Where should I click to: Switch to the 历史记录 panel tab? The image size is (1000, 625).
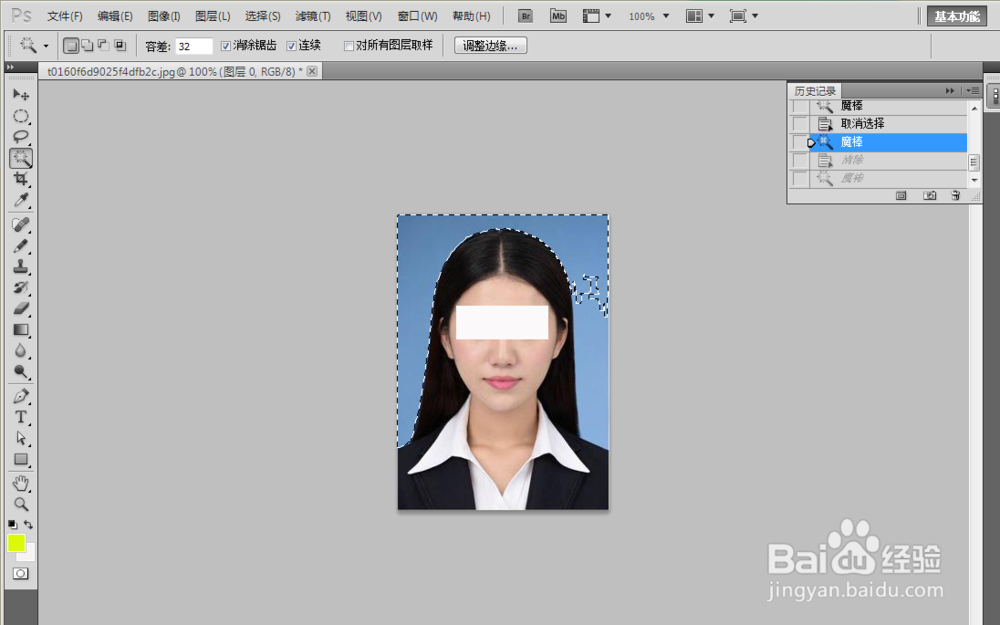point(814,91)
